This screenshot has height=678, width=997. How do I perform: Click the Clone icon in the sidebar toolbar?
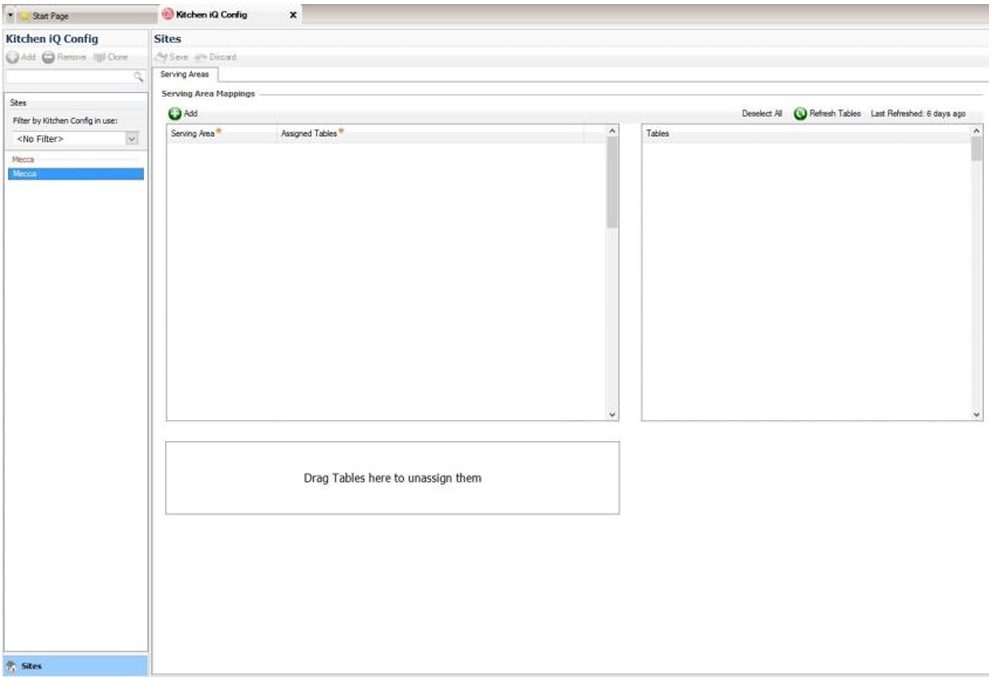coord(99,57)
